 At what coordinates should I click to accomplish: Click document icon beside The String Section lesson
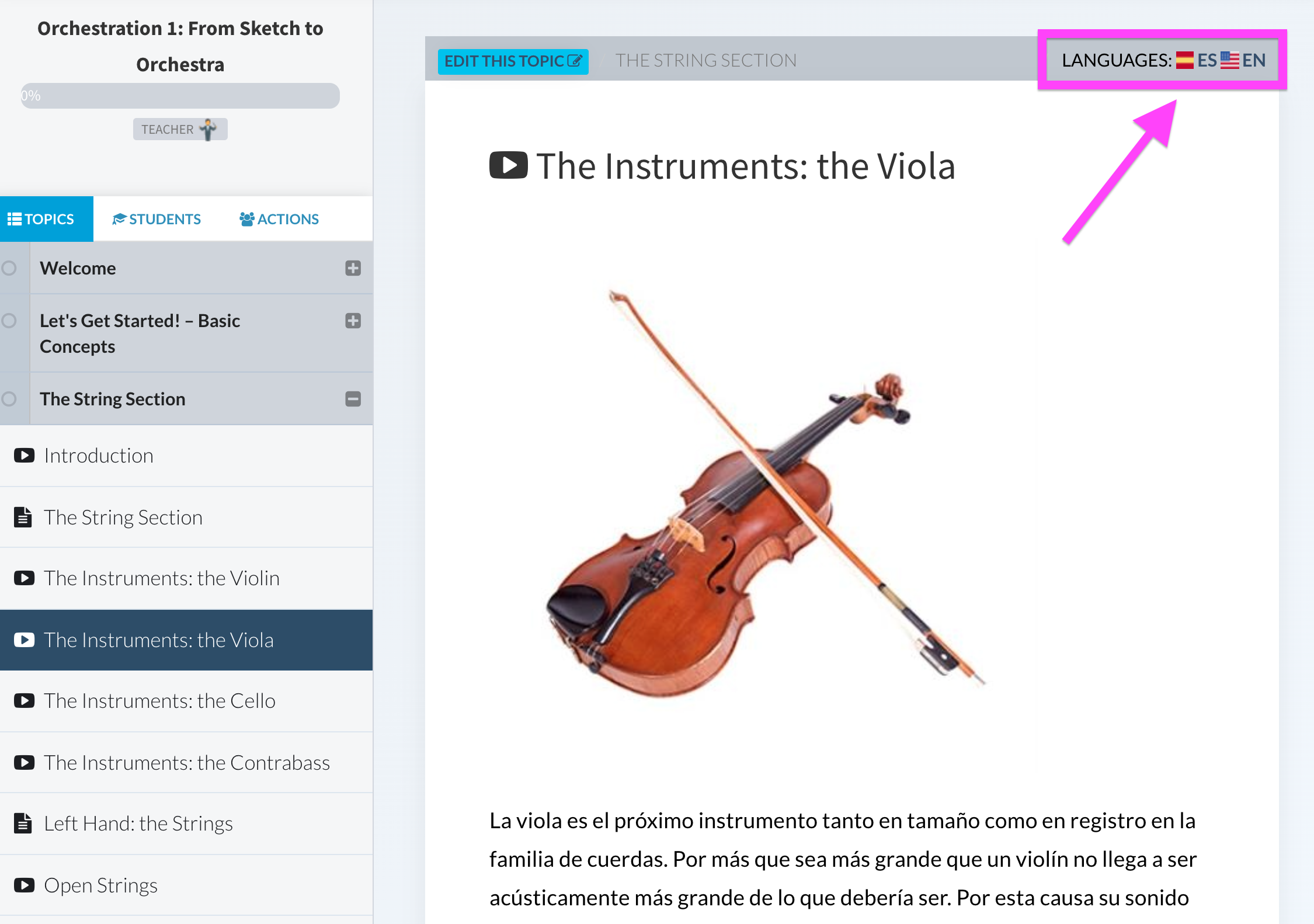pos(23,517)
